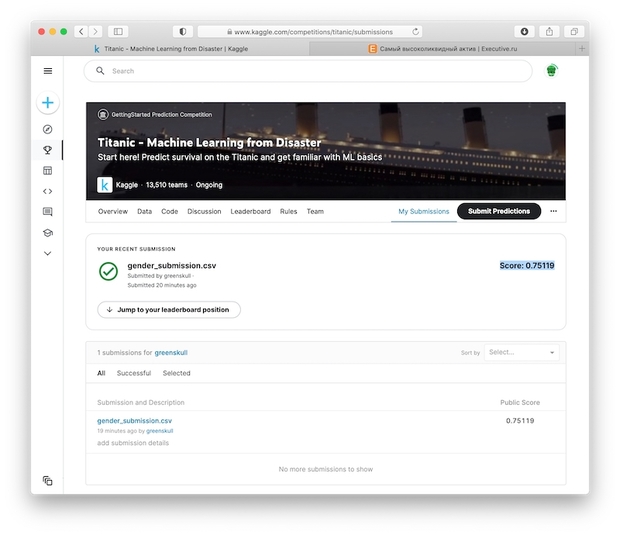Show Safari tab overview icon
Viewport: 620px width, 535px height.
(x=574, y=32)
